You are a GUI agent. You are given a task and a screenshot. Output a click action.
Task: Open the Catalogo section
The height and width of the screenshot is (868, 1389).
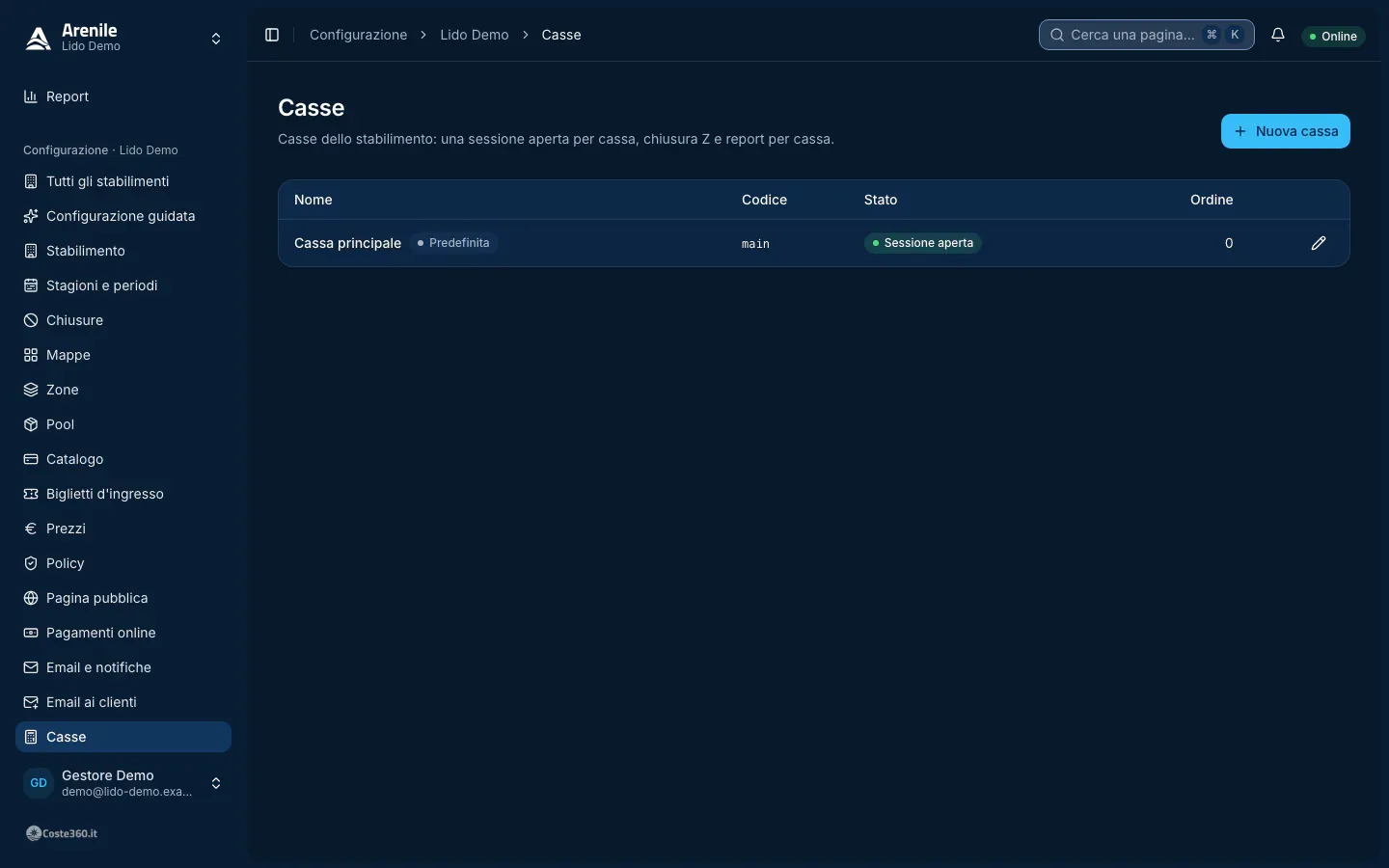point(123,459)
